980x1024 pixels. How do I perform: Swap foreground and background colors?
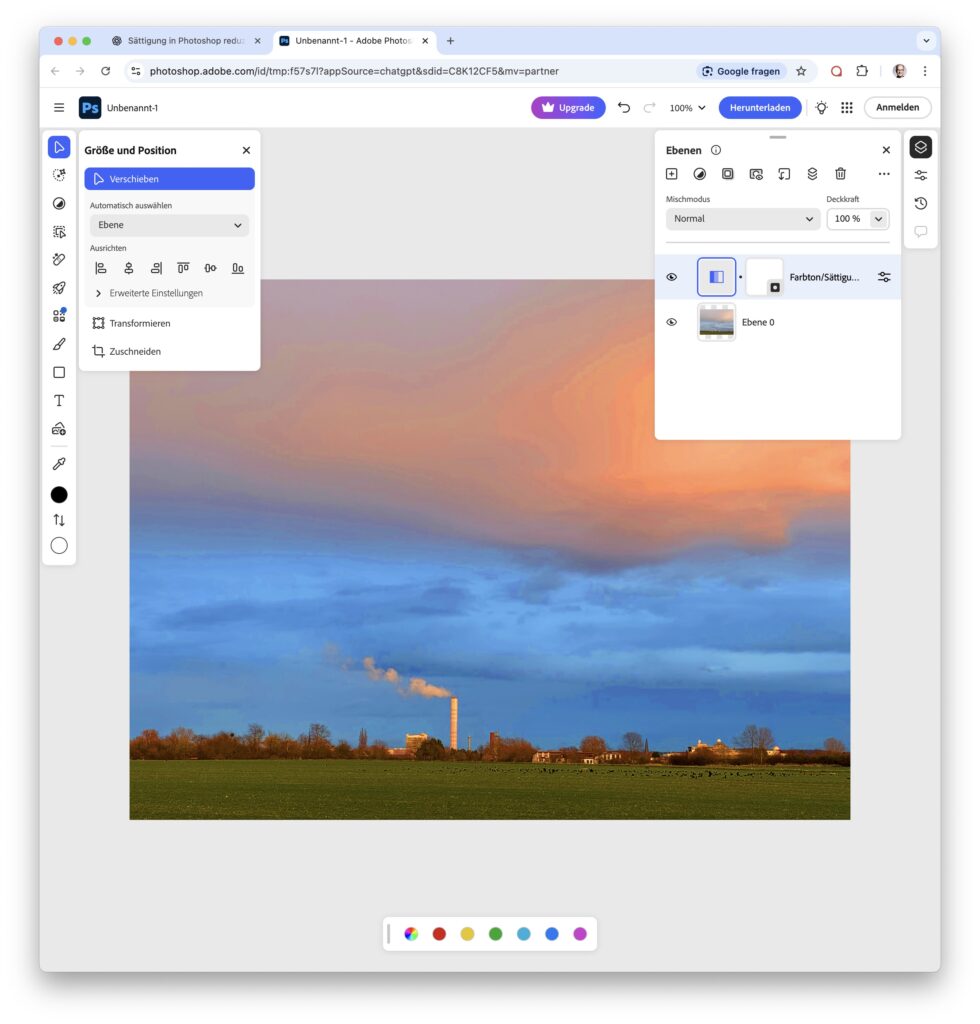coord(59,520)
